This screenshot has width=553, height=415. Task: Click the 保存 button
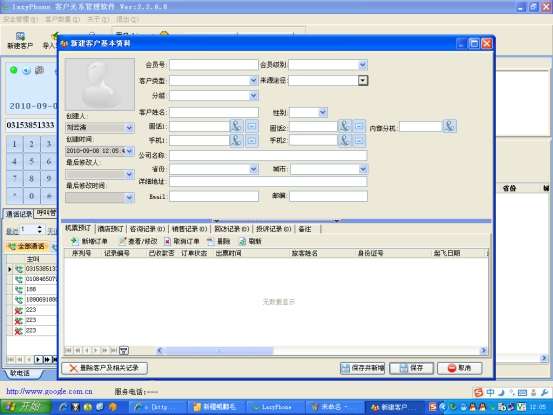coord(411,368)
